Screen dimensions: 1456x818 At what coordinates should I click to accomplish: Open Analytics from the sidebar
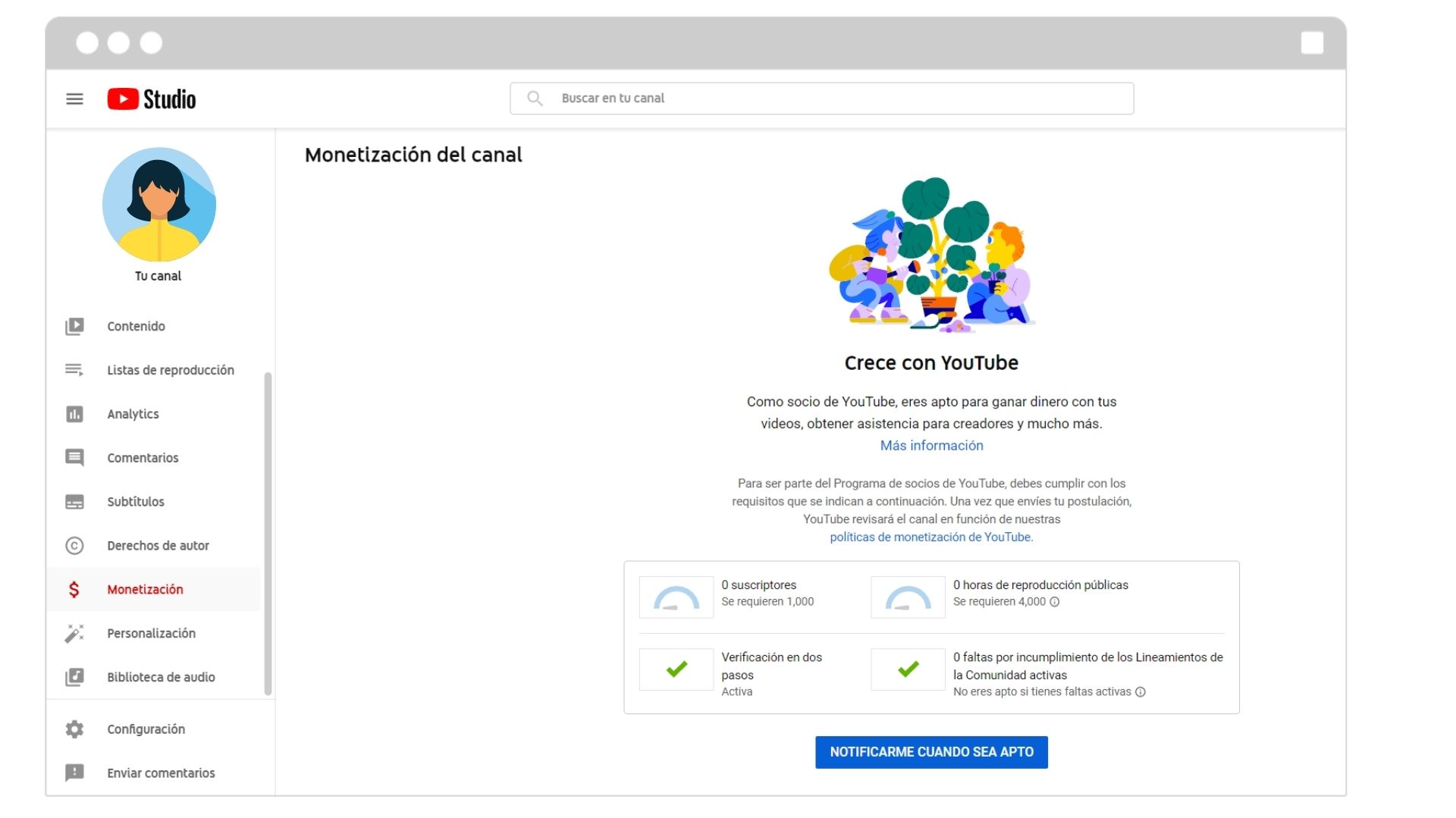pyautogui.click(x=75, y=414)
